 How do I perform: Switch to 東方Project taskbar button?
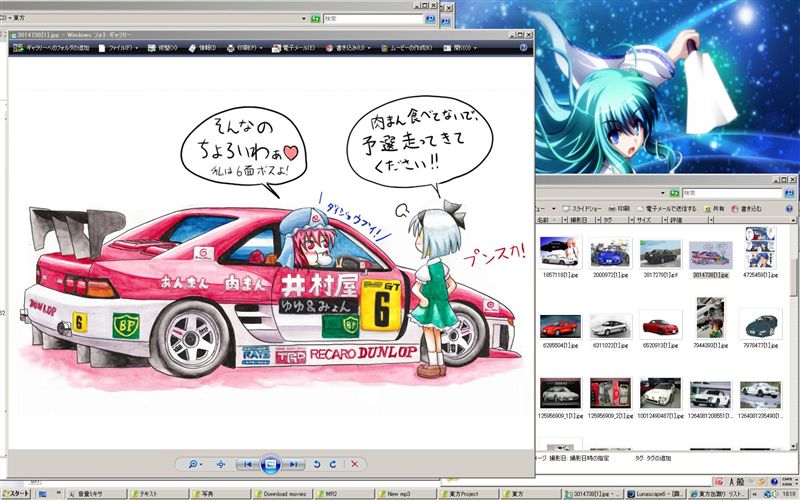[x=468, y=494]
